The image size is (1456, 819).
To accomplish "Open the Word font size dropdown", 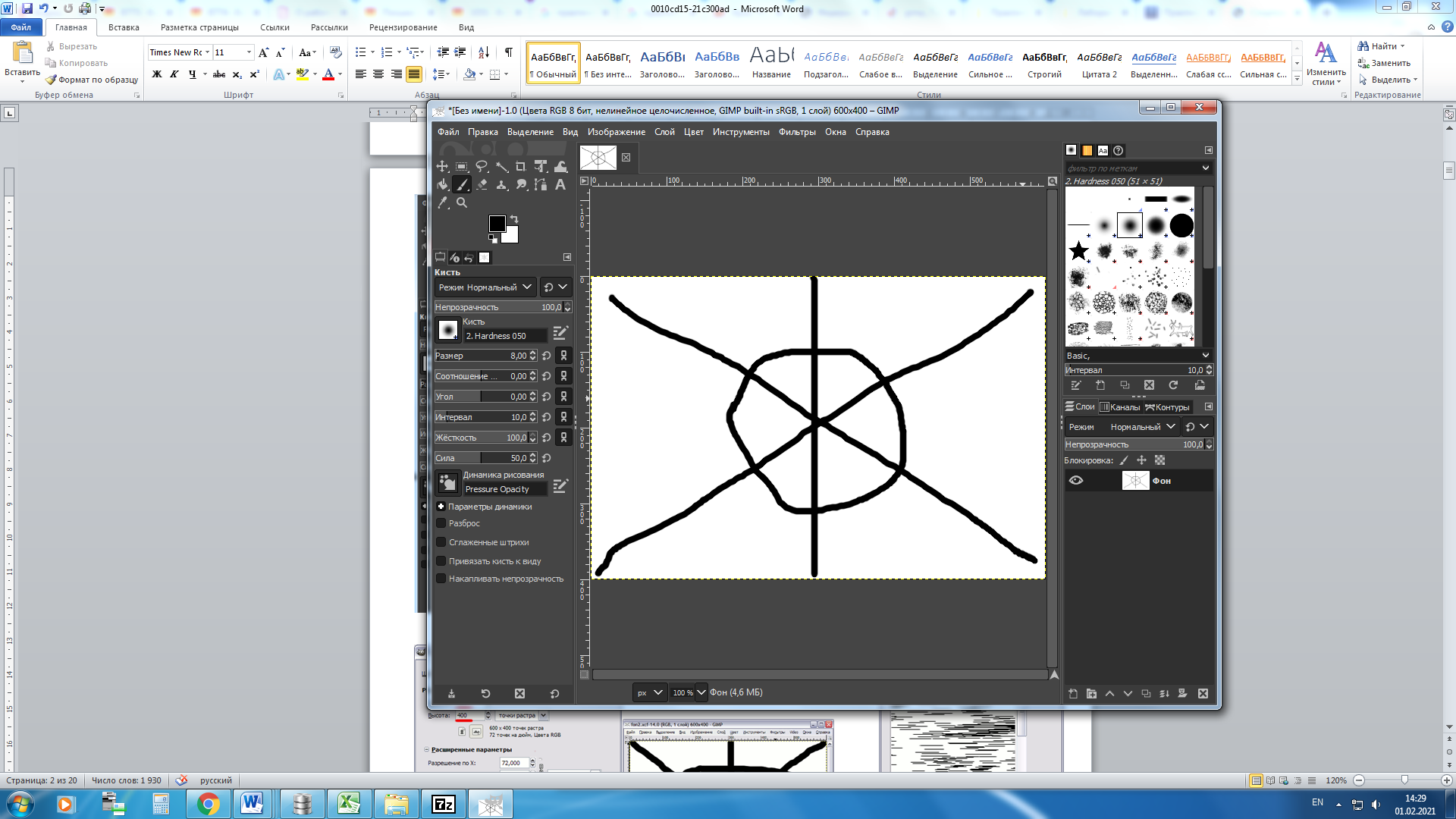I will tap(249, 52).
